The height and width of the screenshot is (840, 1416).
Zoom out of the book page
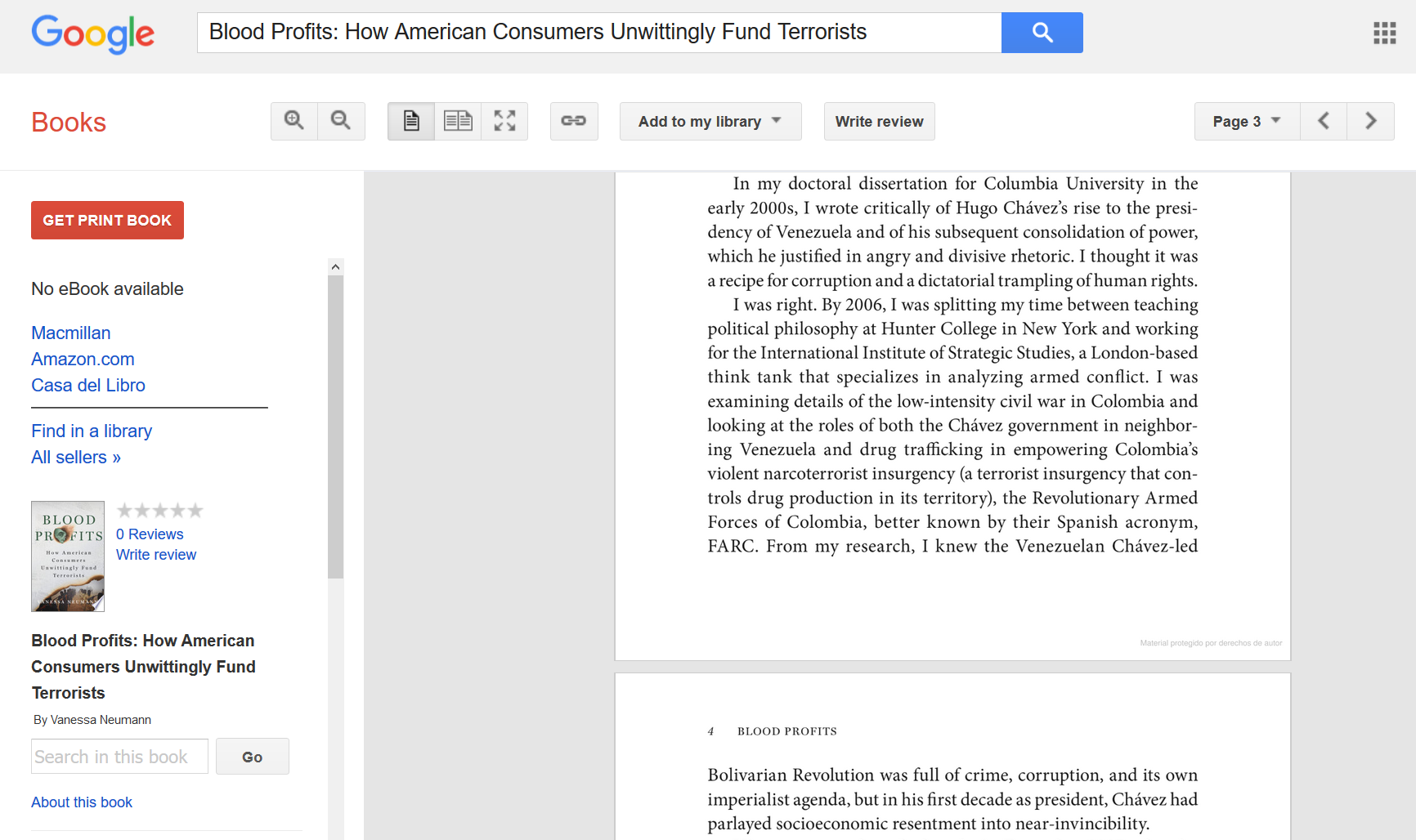click(341, 121)
